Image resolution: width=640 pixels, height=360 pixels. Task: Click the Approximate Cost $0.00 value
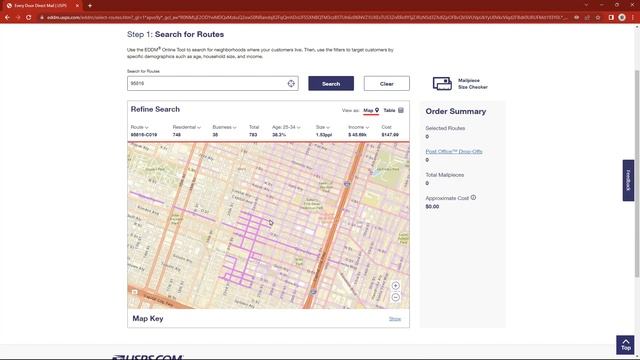pos(432,207)
